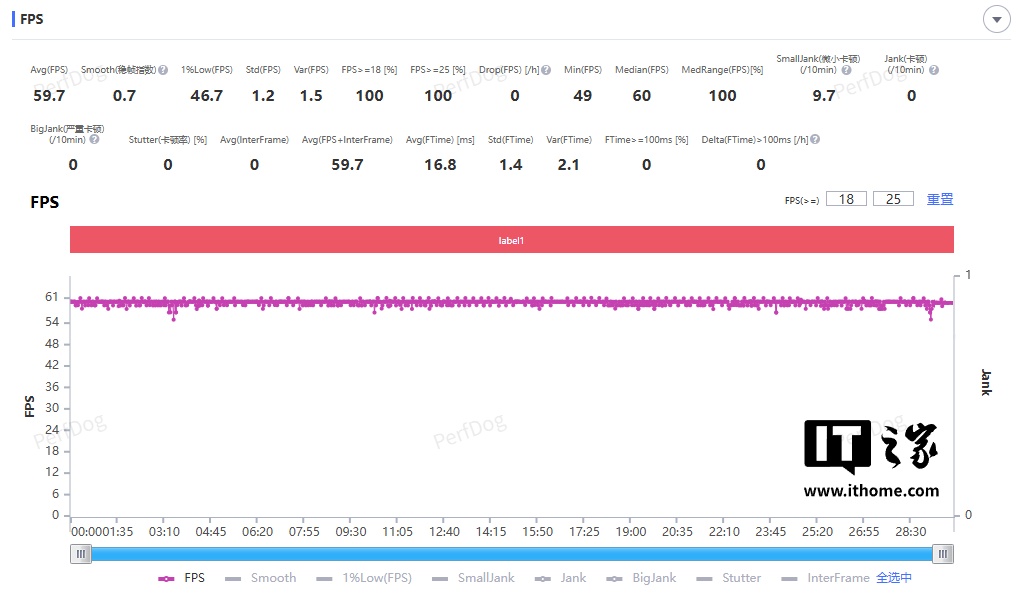Collapse the FPS panel with the arrow button
The height and width of the screenshot is (594, 1023).
[996, 20]
